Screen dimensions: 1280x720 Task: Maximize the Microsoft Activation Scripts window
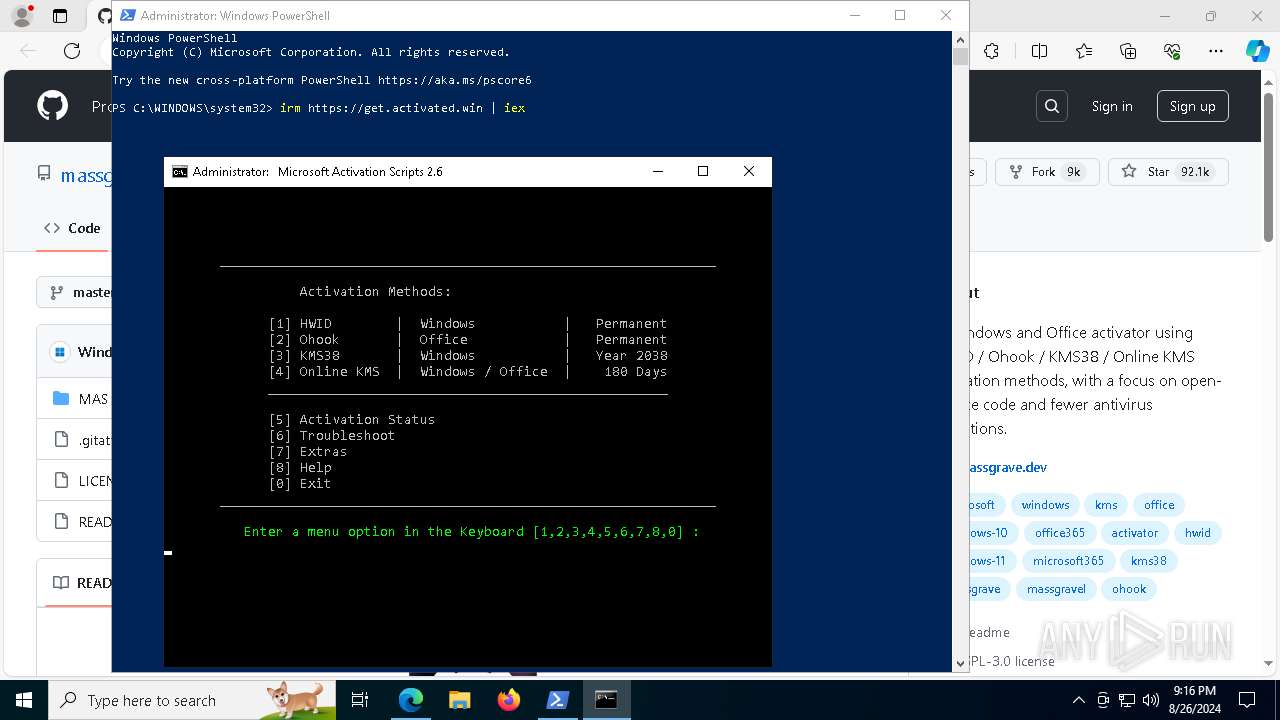[703, 172]
